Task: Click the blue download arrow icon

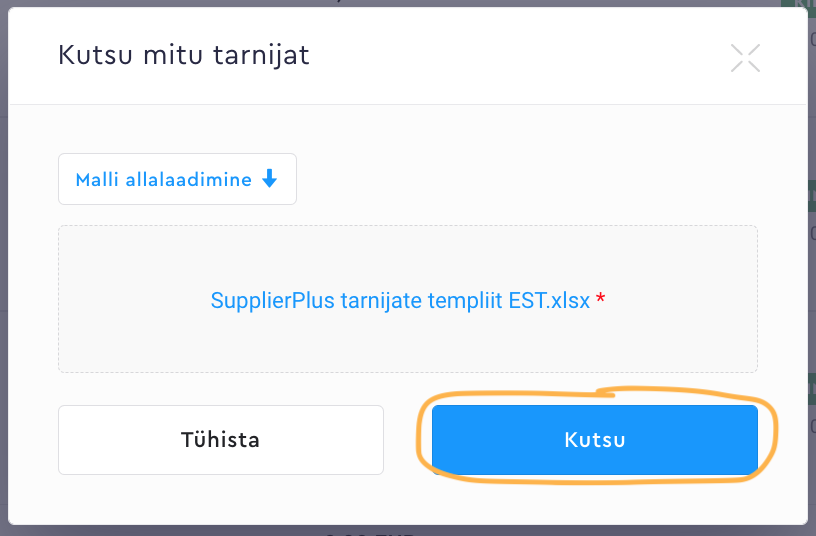Action: [268, 179]
